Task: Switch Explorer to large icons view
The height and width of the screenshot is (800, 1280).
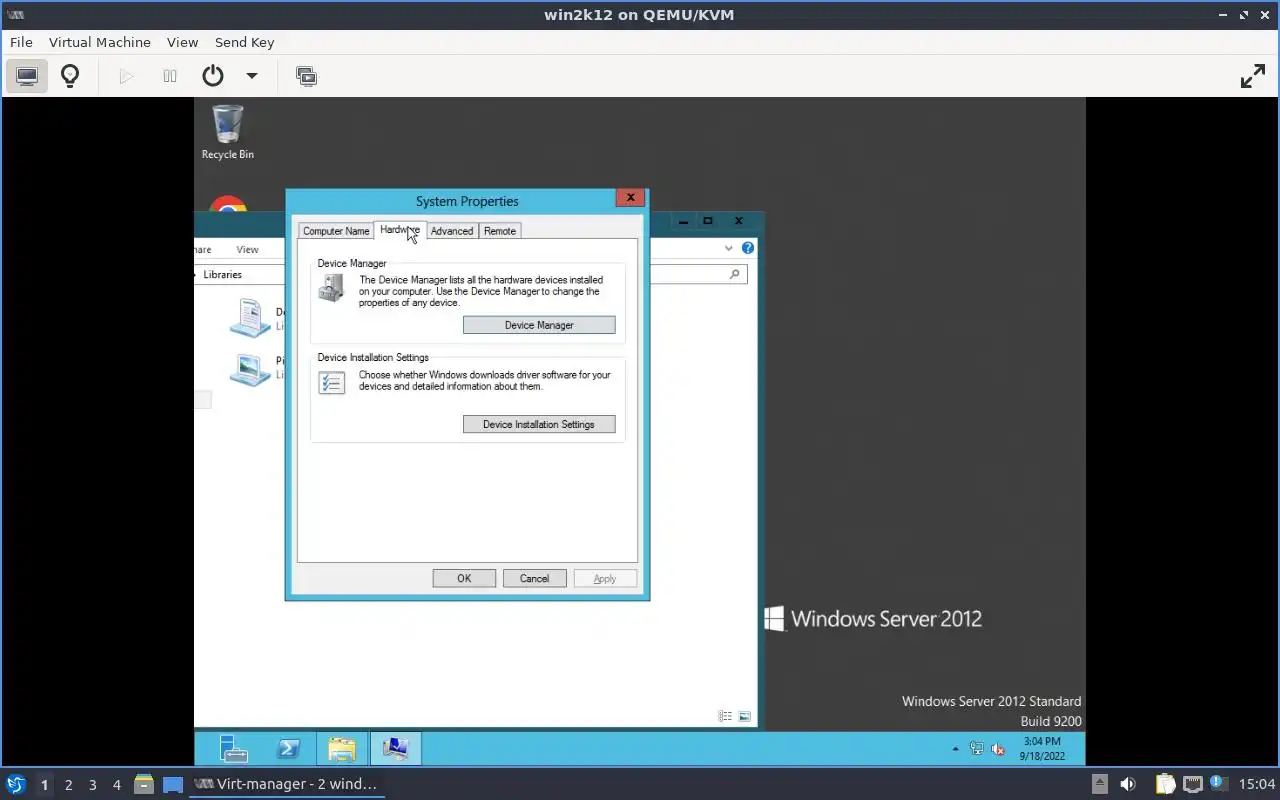Action: (744, 716)
